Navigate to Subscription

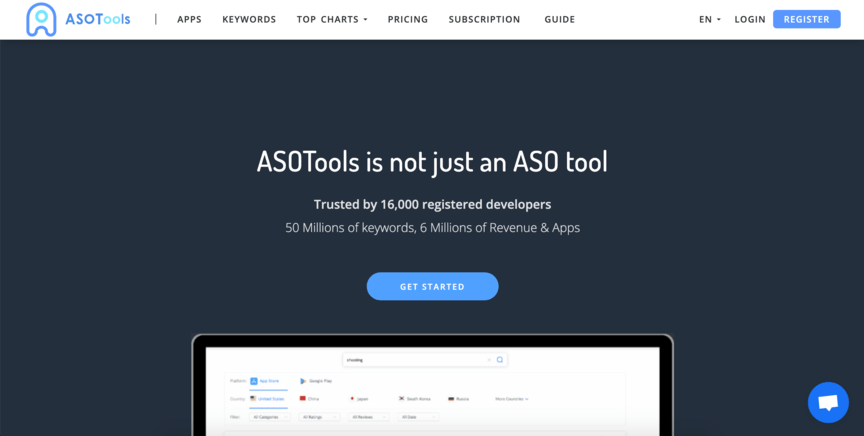point(484,19)
